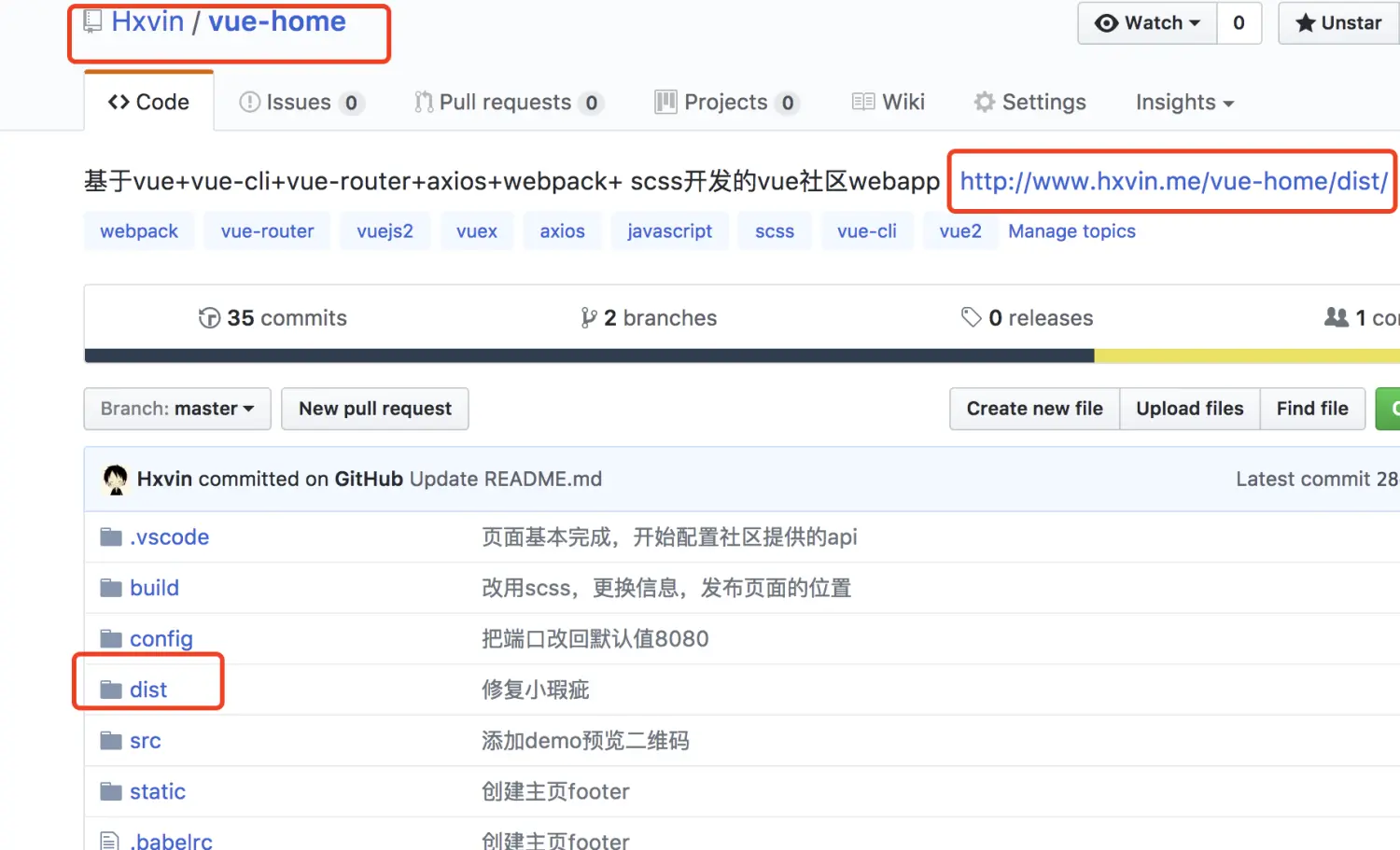Click the folder icon beside src
The width and height of the screenshot is (1400, 850).
click(x=111, y=741)
